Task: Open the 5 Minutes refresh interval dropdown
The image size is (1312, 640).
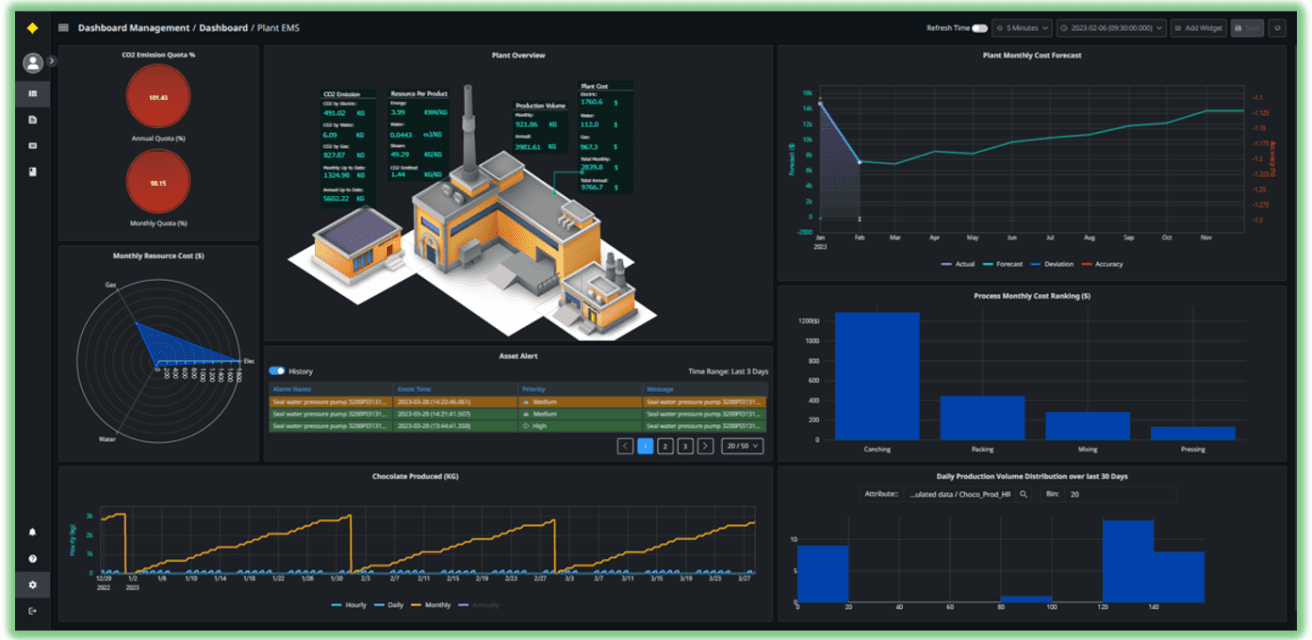Action: click(x=1023, y=27)
